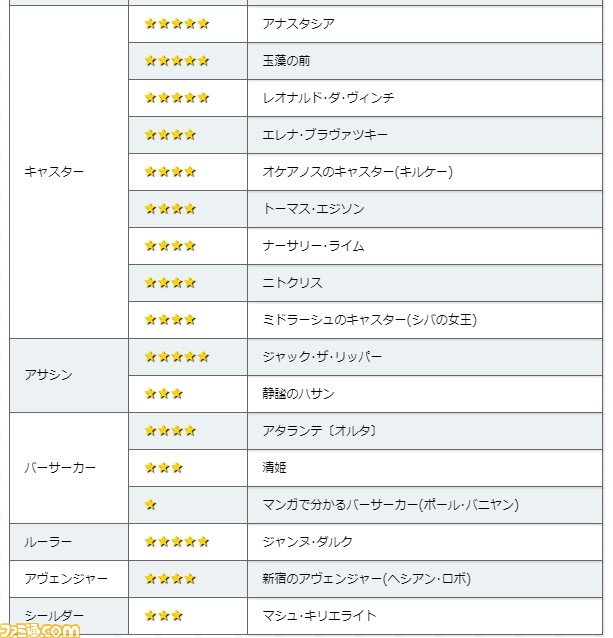Click five-star rating beside アナスタシア
This screenshot has height=638, width=613.
[177, 24]
